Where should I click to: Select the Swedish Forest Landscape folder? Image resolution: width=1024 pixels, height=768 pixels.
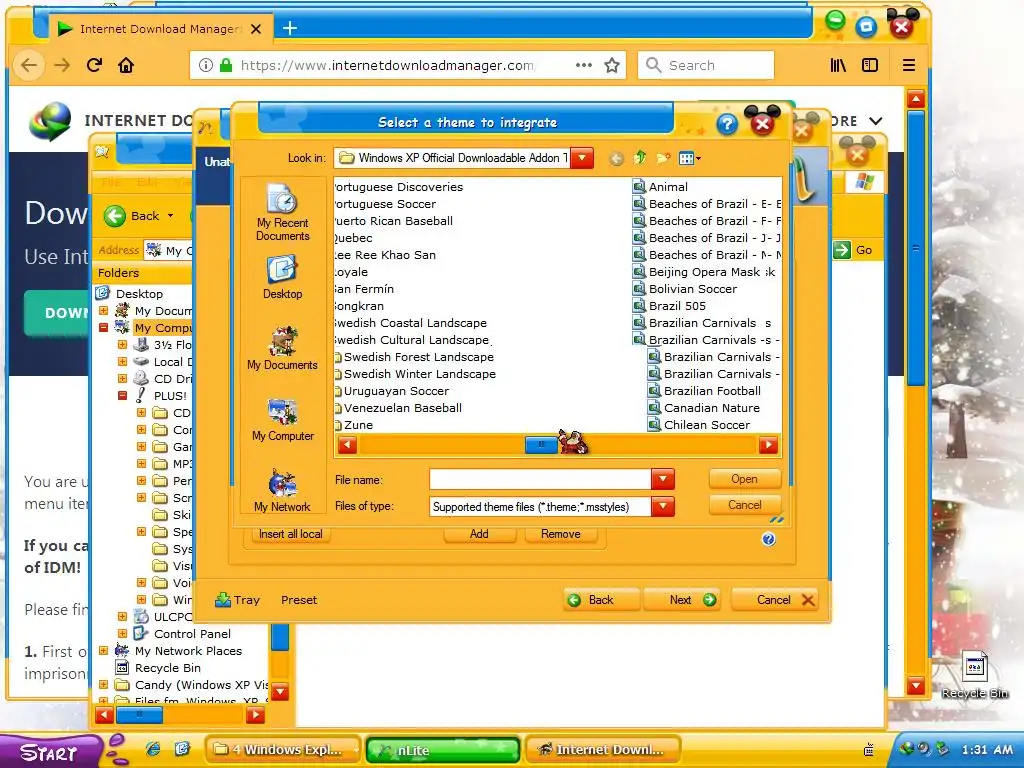coord(414,357)
